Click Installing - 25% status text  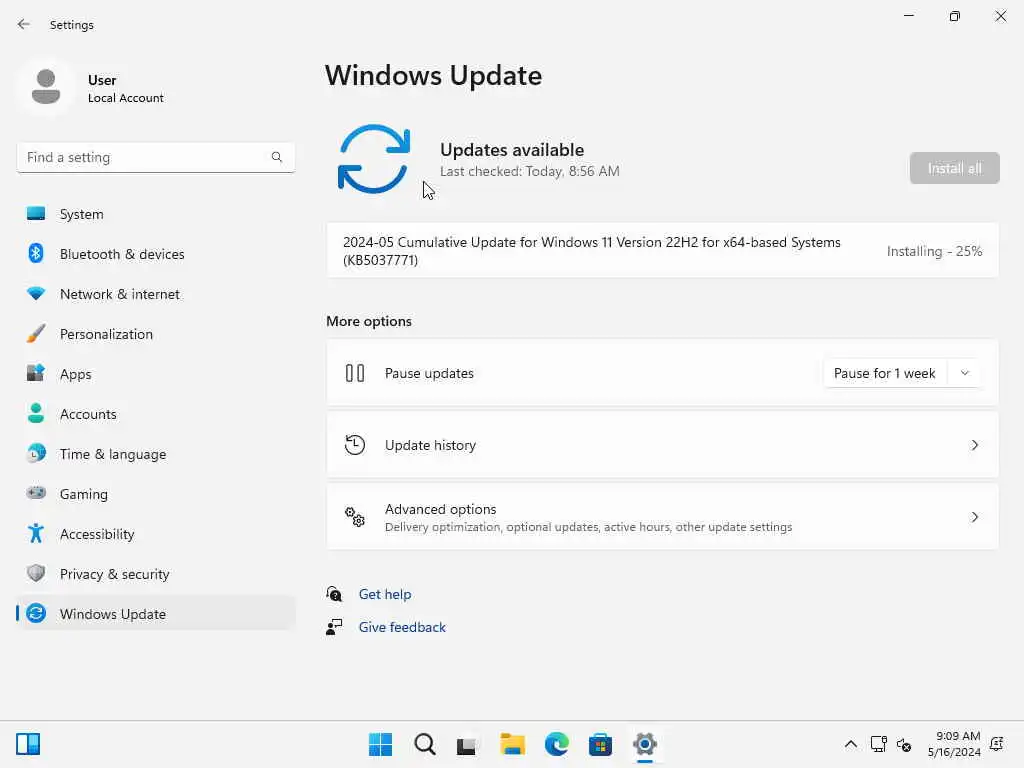coord(934,251)
